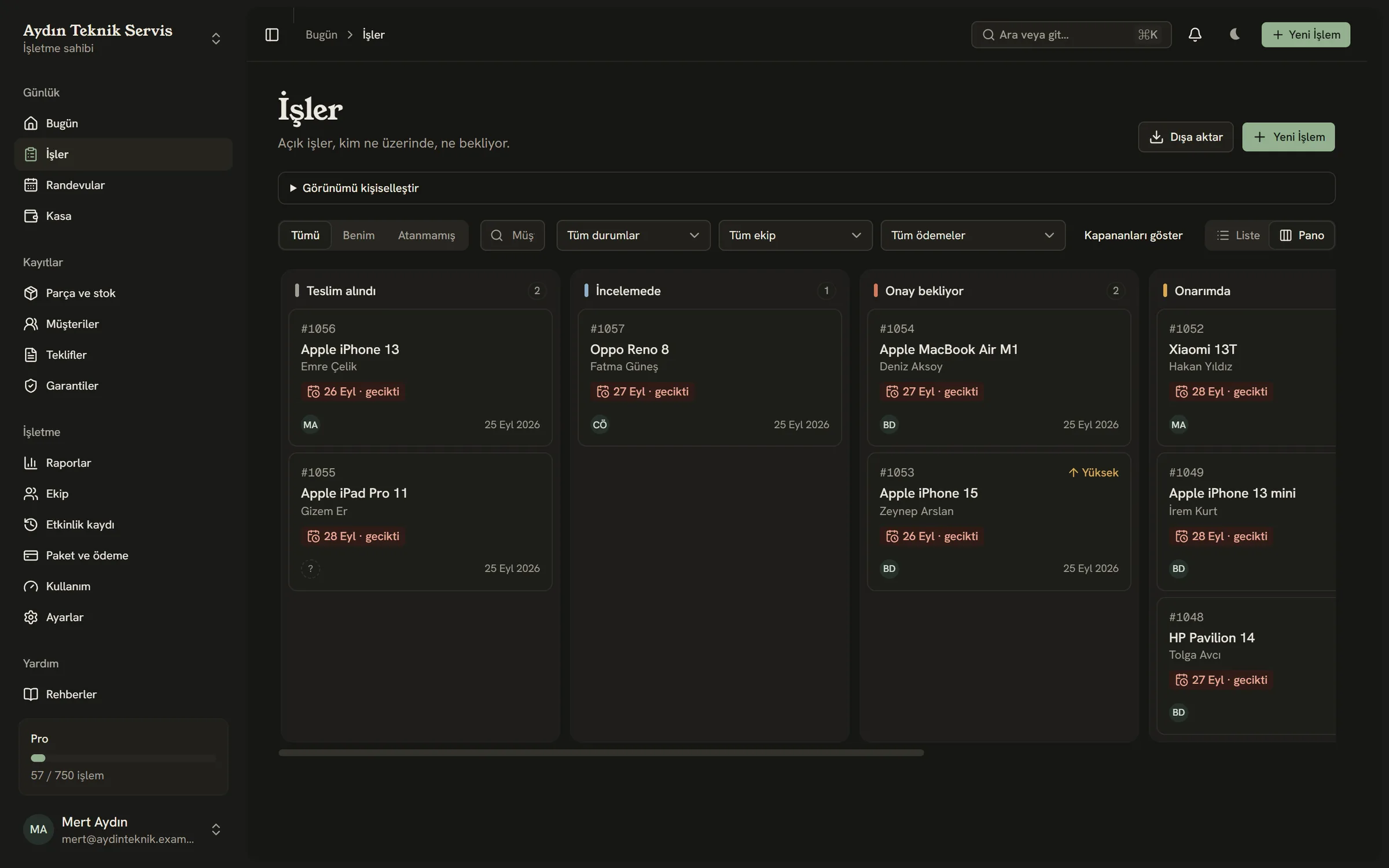Open Rehberler guides page
The width and height of the screenshot is (1389, 868).
coord(123,694)
